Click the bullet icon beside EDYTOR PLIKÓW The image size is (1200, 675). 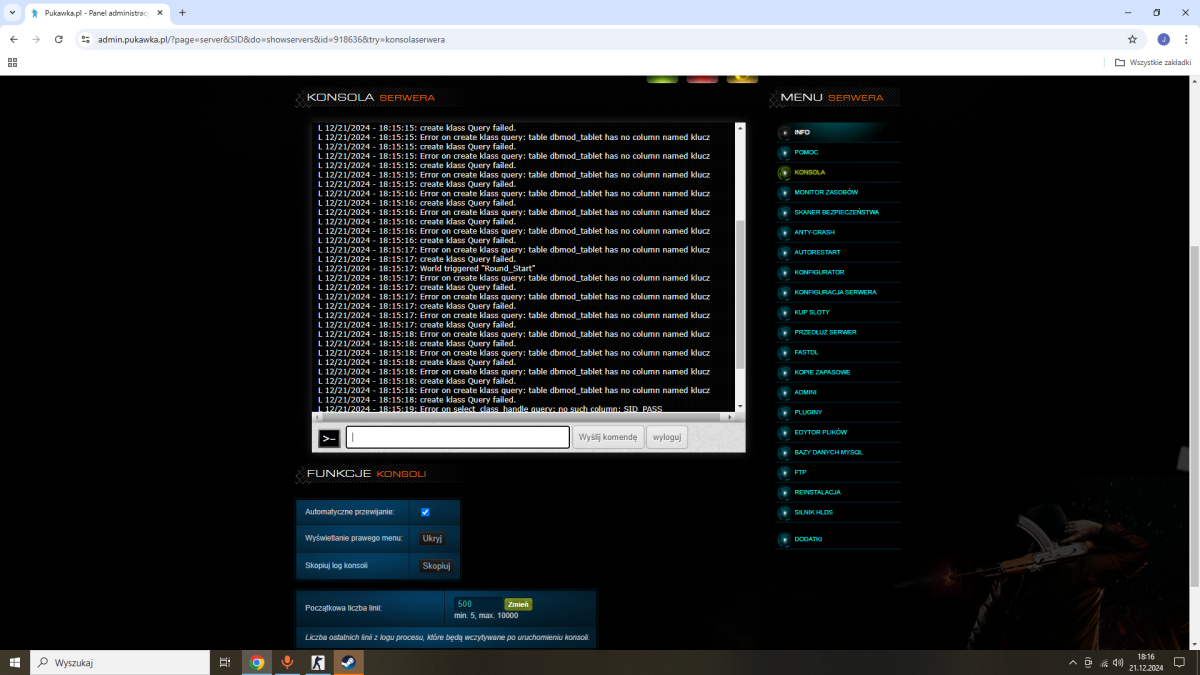(784, 432)
